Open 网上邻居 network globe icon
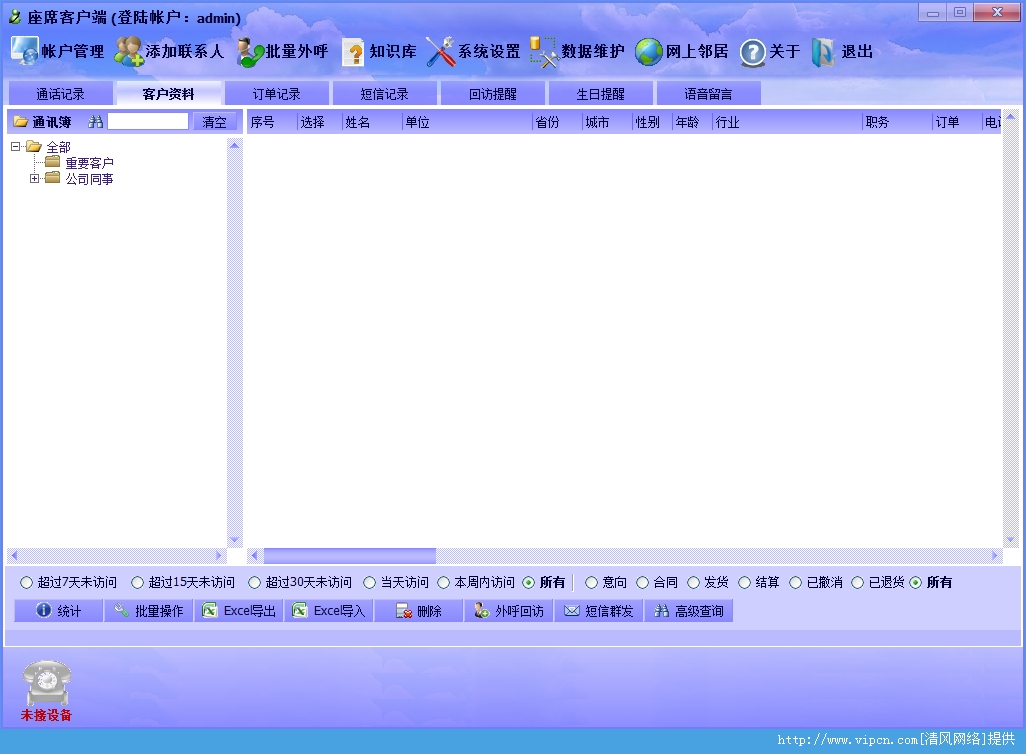The width and height of the screenshot is (1026, 754). [648, 52]
